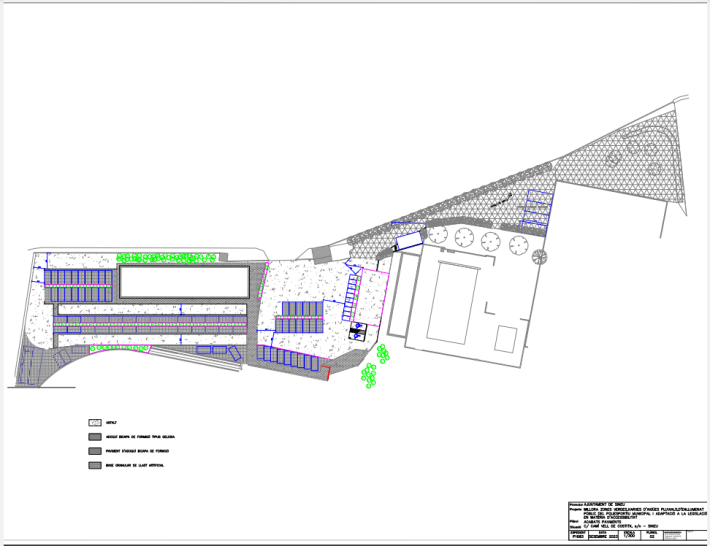Screen dimensions: 710x546
Task: Click the red corner marking at parking edge
Action: click(x=327, y=373)
